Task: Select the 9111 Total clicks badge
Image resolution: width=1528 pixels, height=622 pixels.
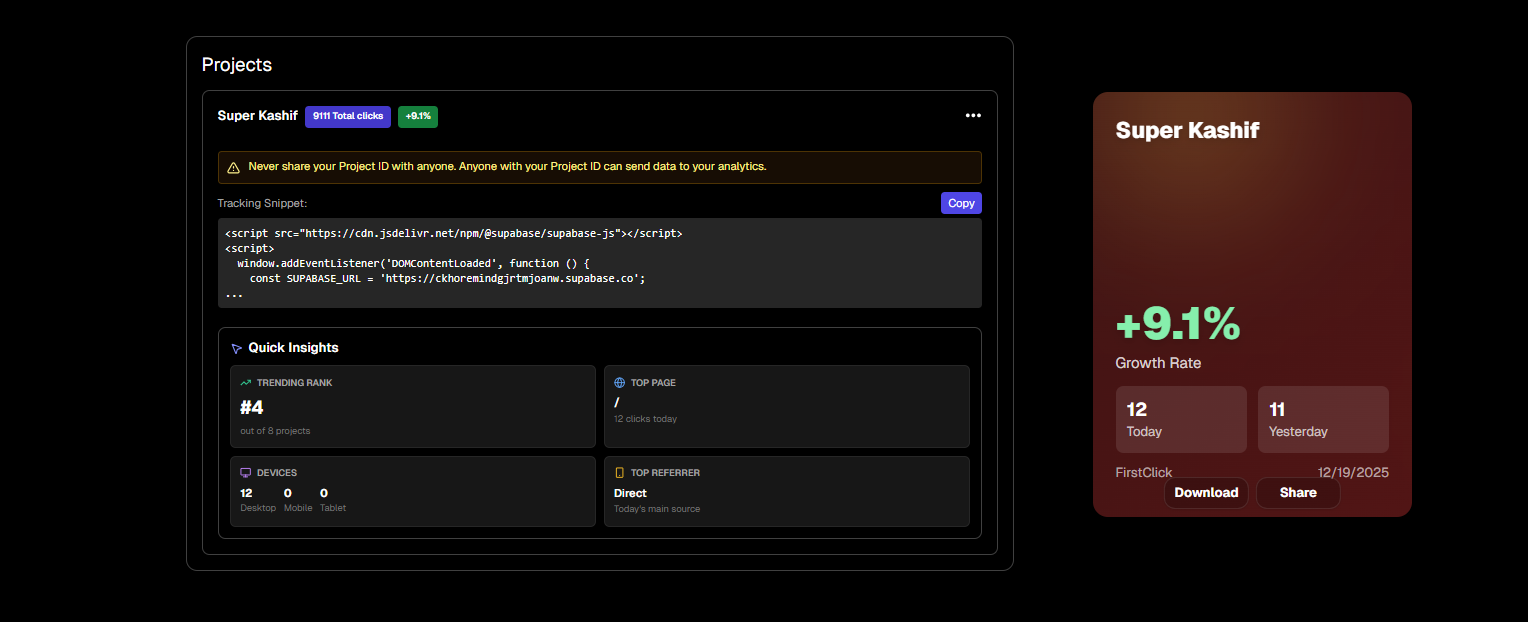Action: point(347,116)
